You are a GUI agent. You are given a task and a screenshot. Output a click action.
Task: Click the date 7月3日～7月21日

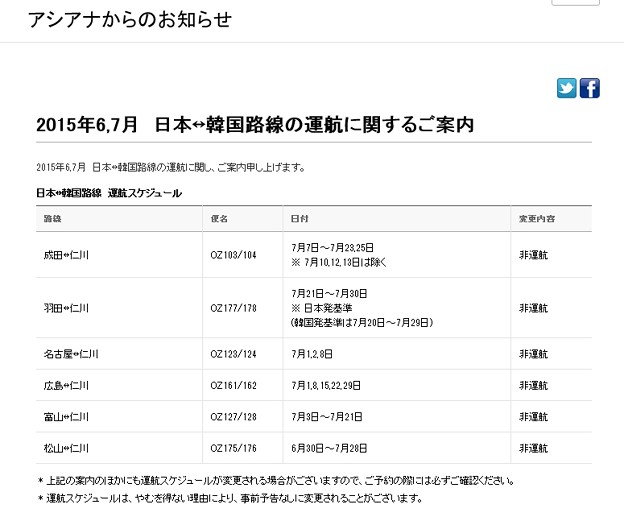point(327,417)
